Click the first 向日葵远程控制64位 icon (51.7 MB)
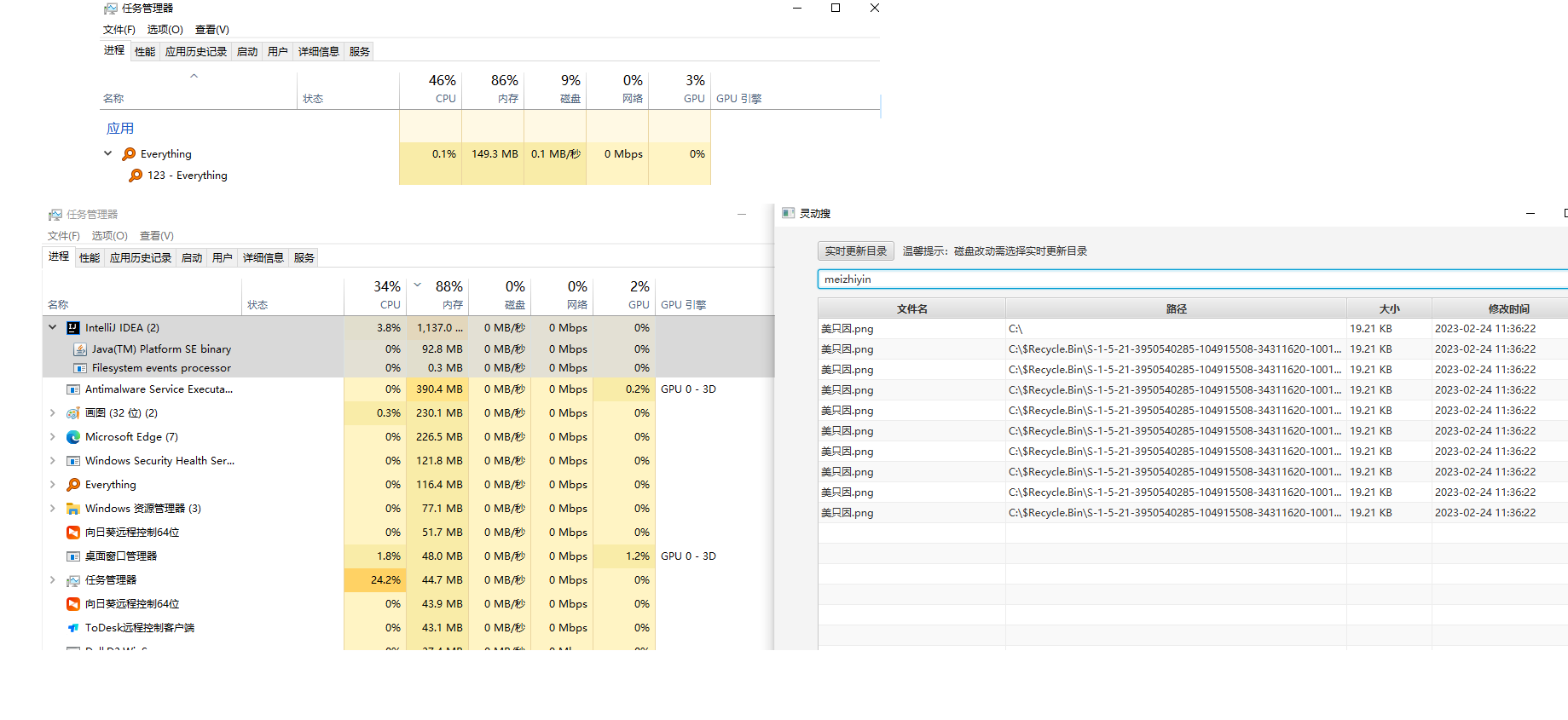This screenshot has height=720, width=1568. click(73, 533)
